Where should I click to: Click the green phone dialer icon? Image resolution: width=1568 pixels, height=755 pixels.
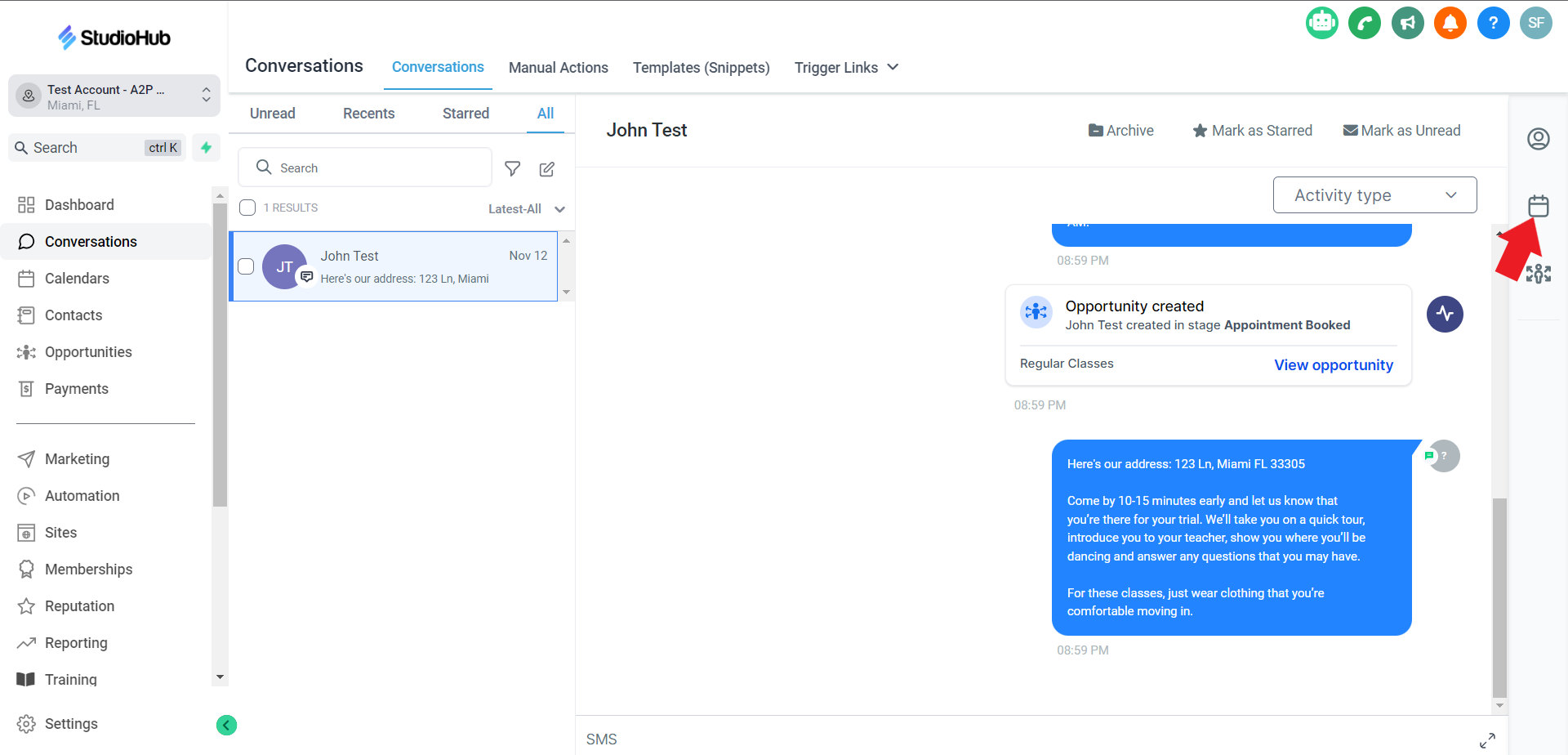pyautogui.click(x=1365, y=23)
